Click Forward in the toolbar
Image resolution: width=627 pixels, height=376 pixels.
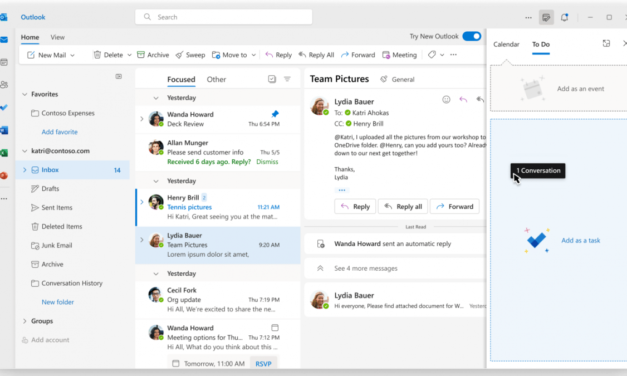tap(358, 55)
